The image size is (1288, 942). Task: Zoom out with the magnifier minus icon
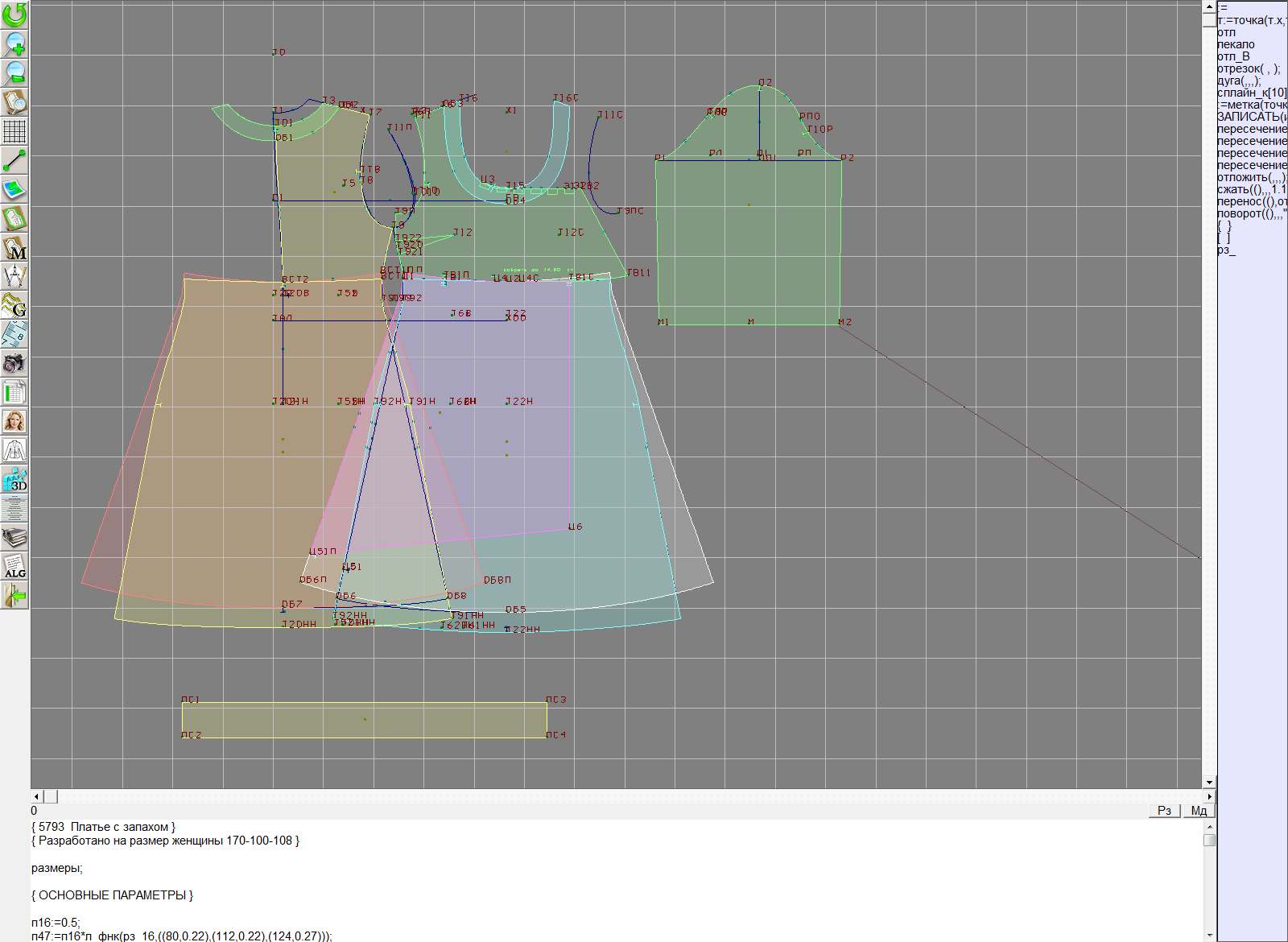click(x=14, y=72)
